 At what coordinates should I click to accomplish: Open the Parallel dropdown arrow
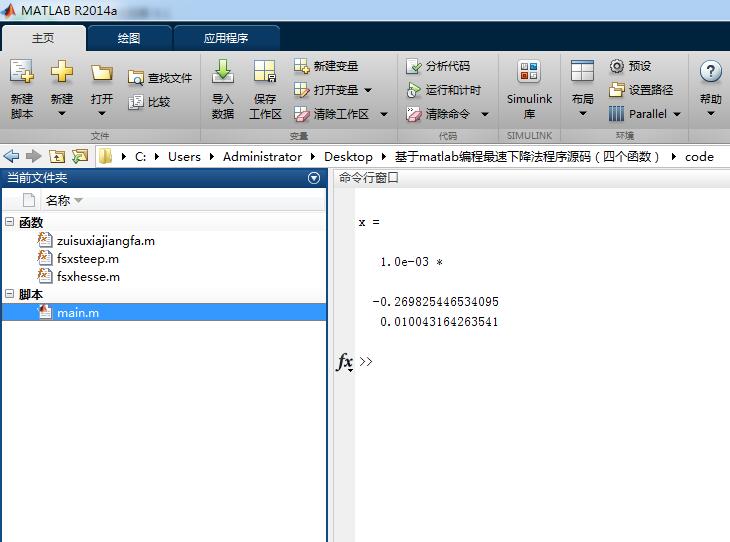pos(677,114)
